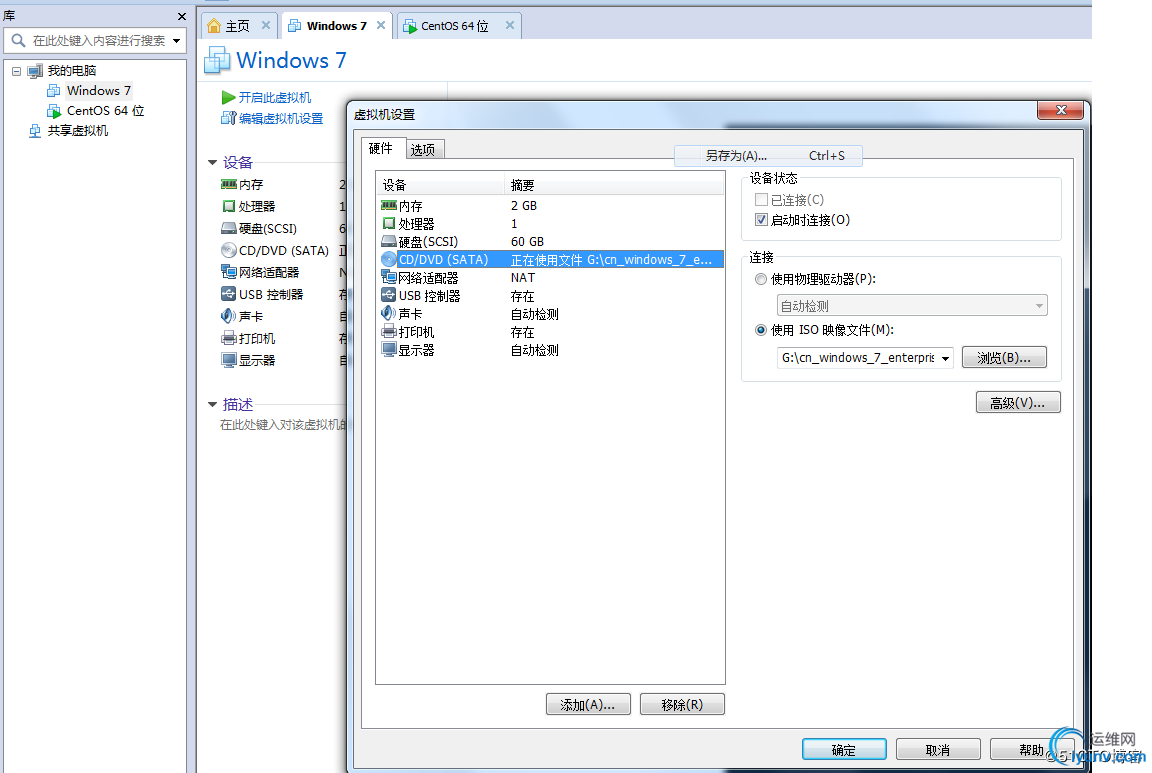Viewport: 1152px width, 773px height.
Task: Select the 硬盘(SCSI) 60 GB row
Action: click(550, 242)
